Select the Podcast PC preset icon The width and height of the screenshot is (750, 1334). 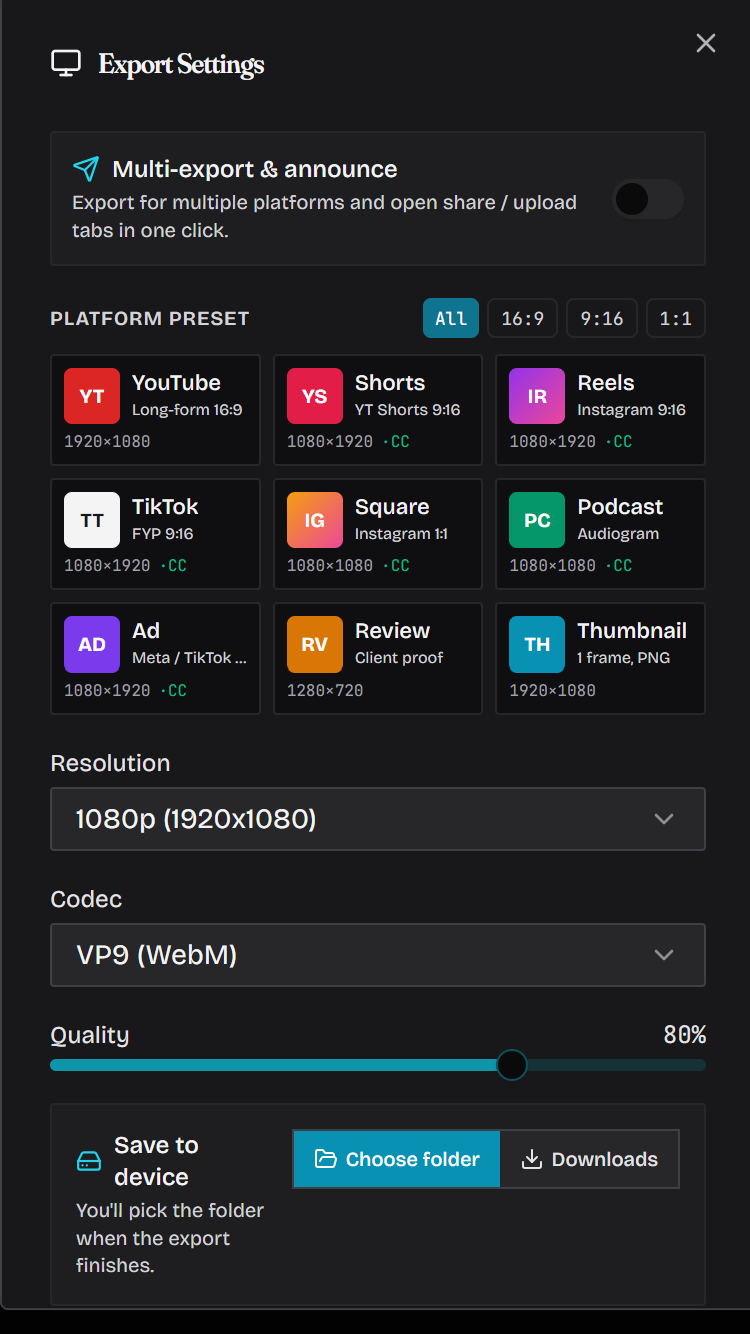pos(537,520)
